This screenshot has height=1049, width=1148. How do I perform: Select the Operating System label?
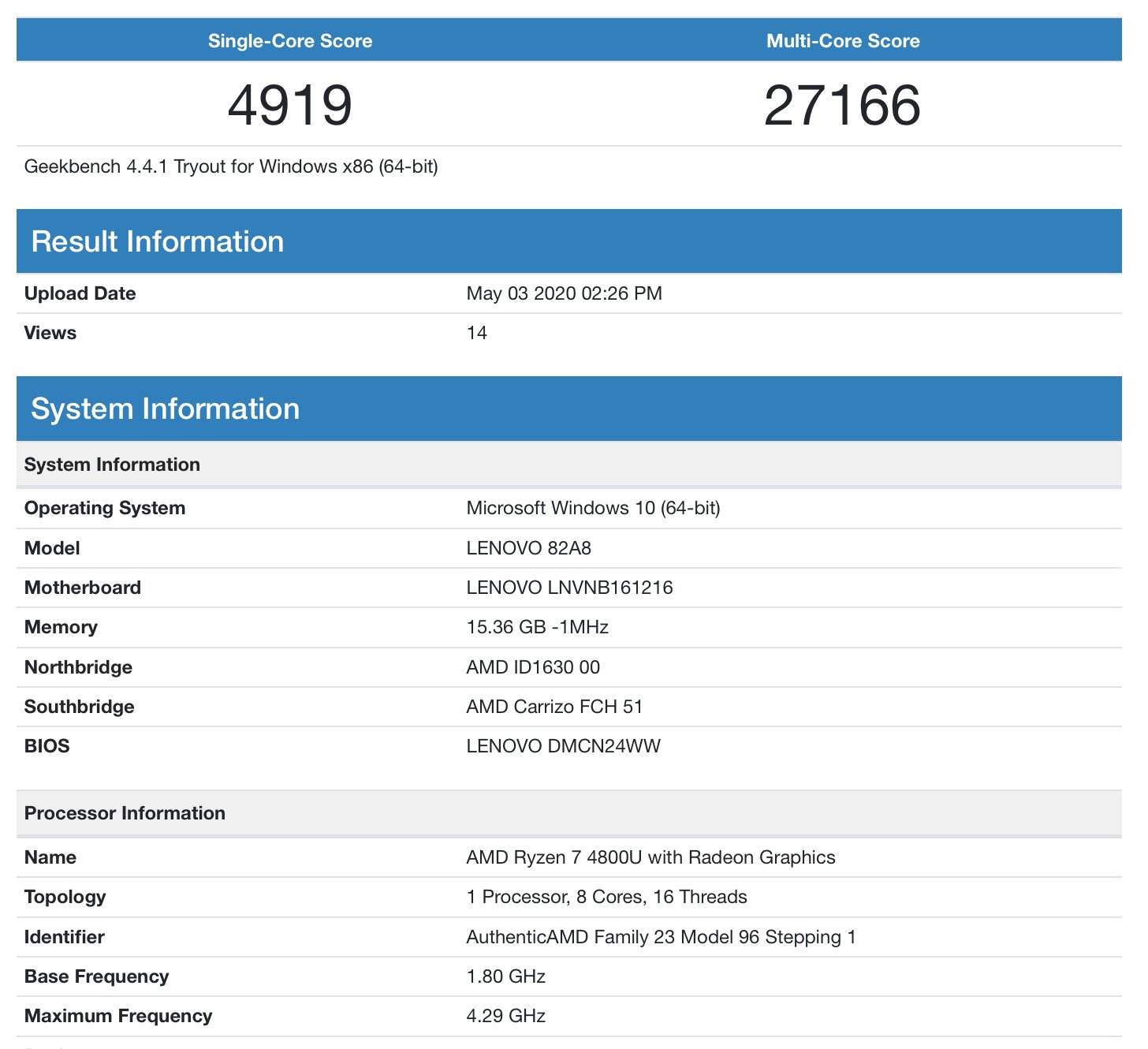coord(105,508)
